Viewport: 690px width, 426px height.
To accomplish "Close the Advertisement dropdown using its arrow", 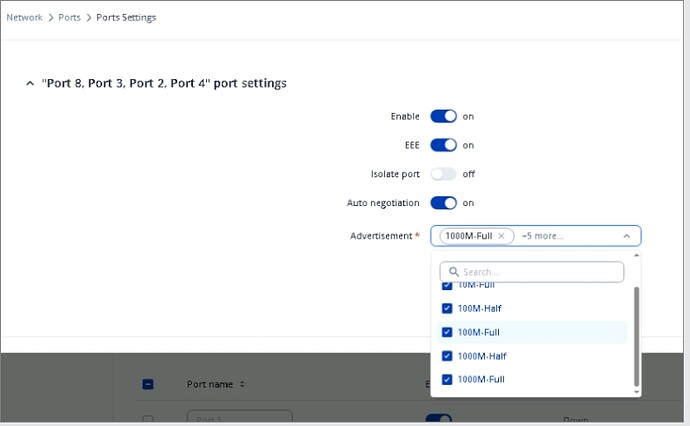I will click(x=626, y=236).
